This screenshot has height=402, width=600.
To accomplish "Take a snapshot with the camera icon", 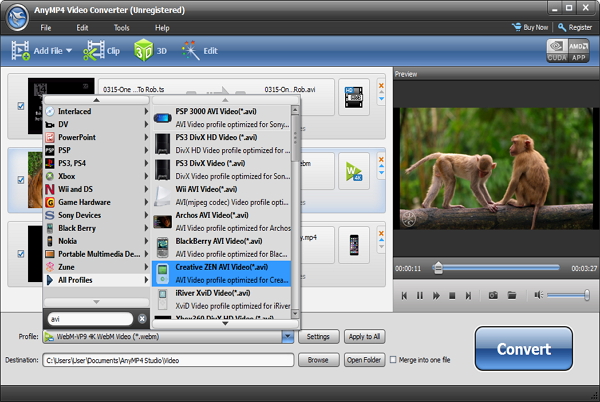I will (493, 295).
